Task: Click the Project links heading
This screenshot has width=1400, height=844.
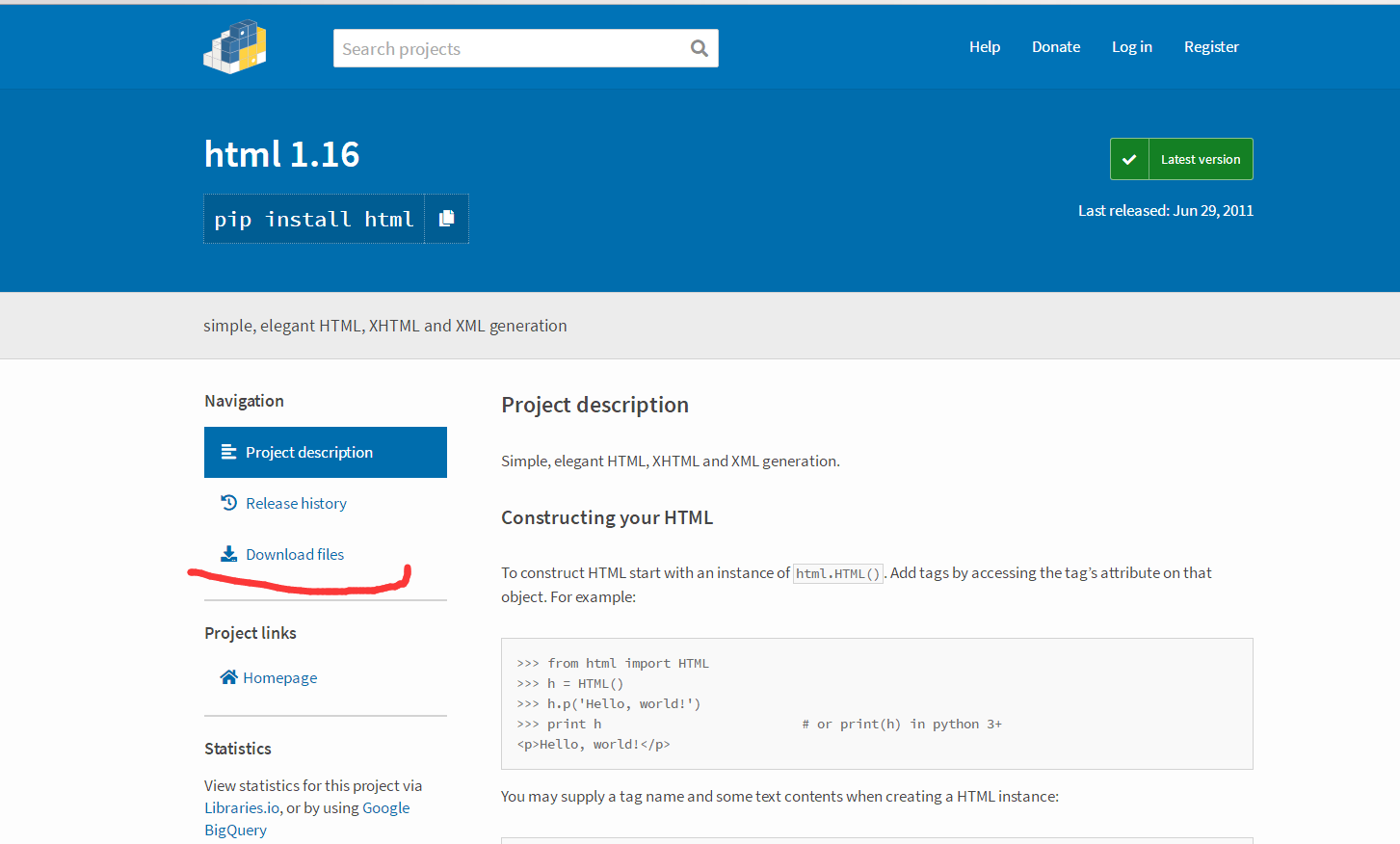Action: pyautogui.click(x=251, y=633)
